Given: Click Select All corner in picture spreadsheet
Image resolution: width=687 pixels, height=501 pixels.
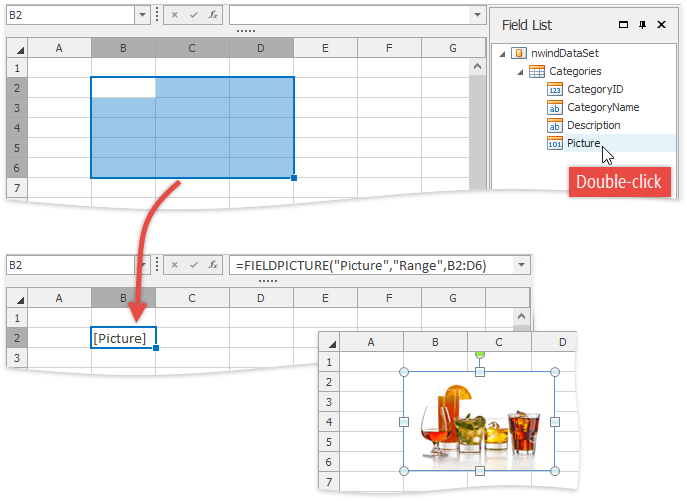Looking at the screenshot, I should click(329, 342).
